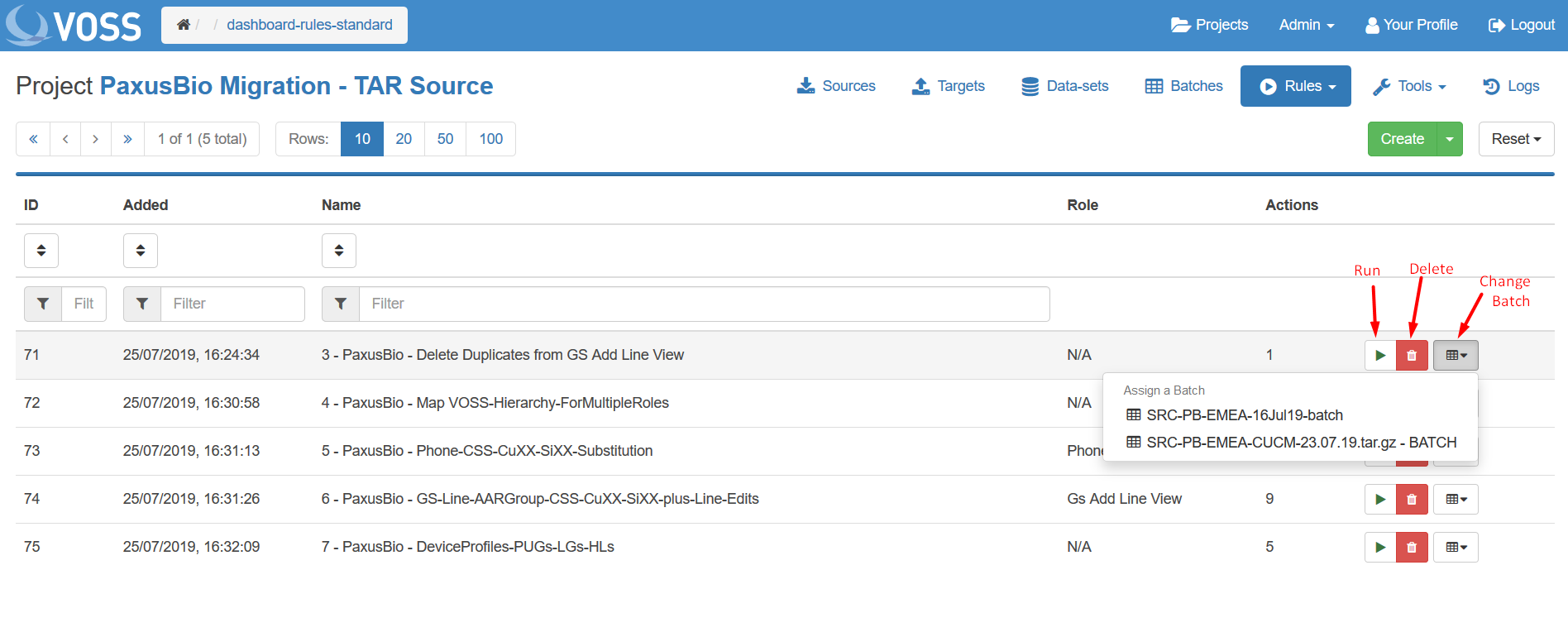
Task: Jump to last page of results
Action: [x=127, y=139]
